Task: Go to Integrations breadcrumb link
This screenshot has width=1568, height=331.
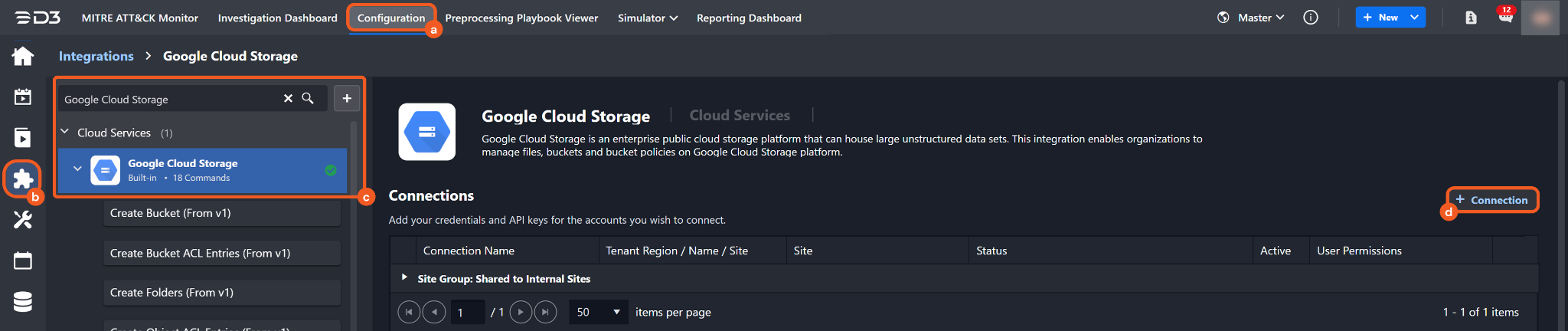Action: tap(96, 56)
